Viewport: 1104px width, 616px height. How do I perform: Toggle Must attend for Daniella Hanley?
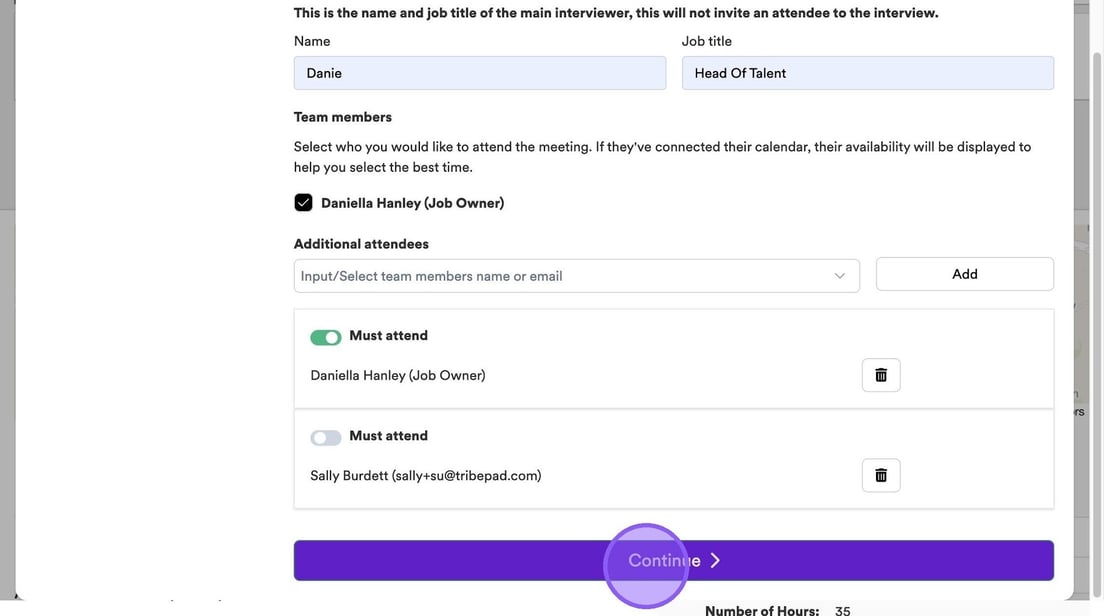click(x=326, y=337)
